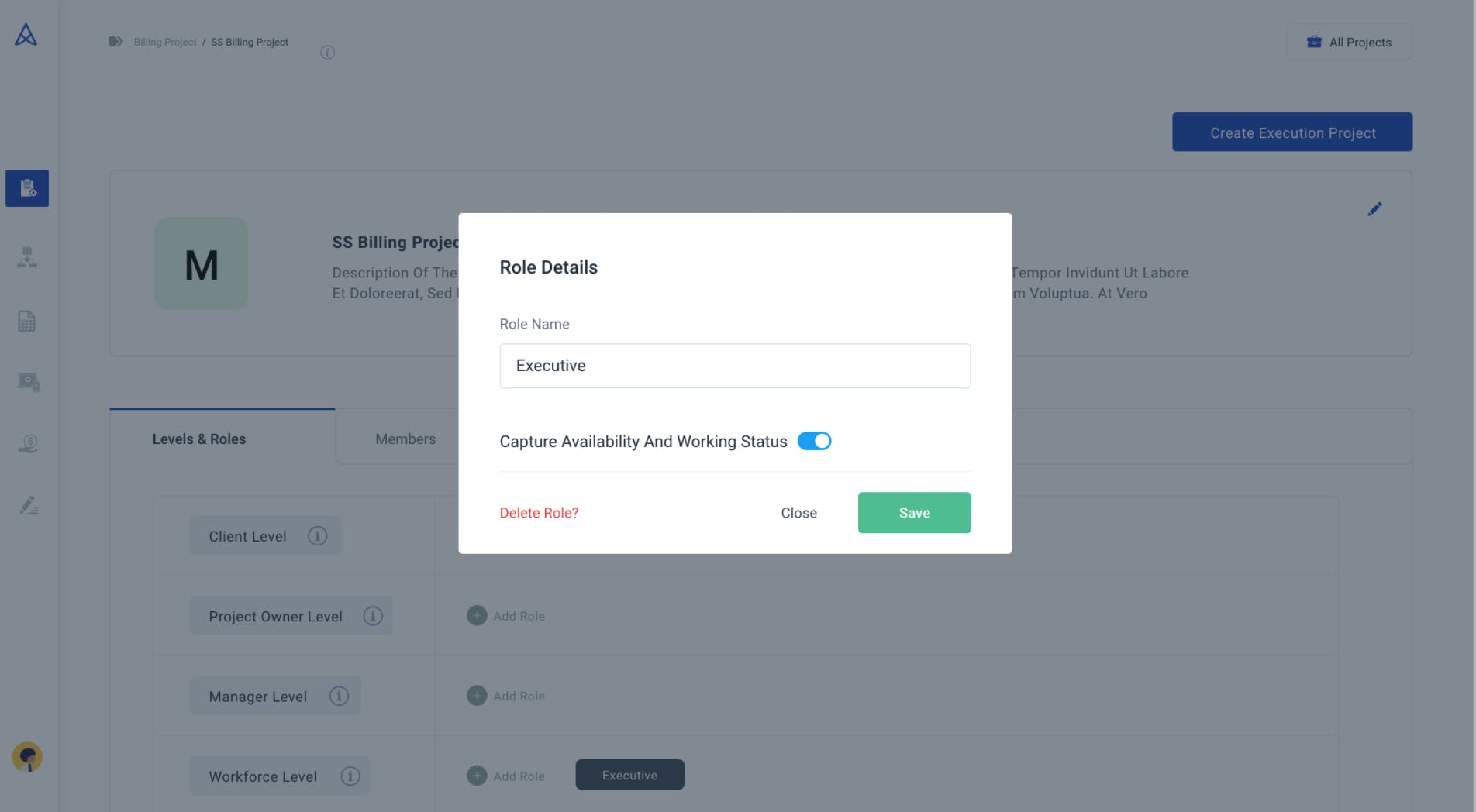Image resolution: width=1476 pixels, height=812 pixels.
Task: Click the money-in-hand sidebar icon
Action: pyautogui.click(x=28, y=444)
